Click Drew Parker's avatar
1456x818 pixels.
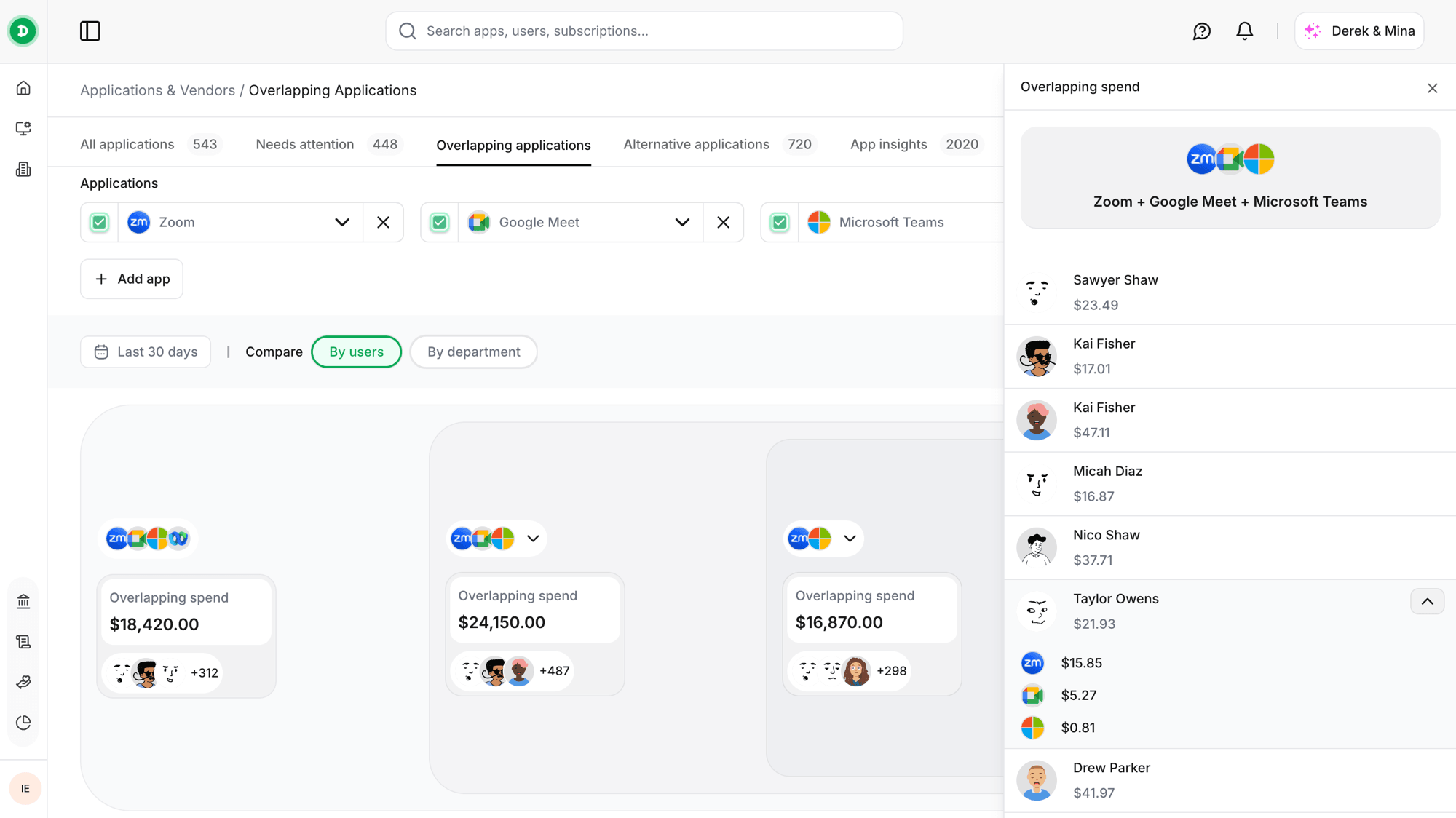click(1036, 780)
